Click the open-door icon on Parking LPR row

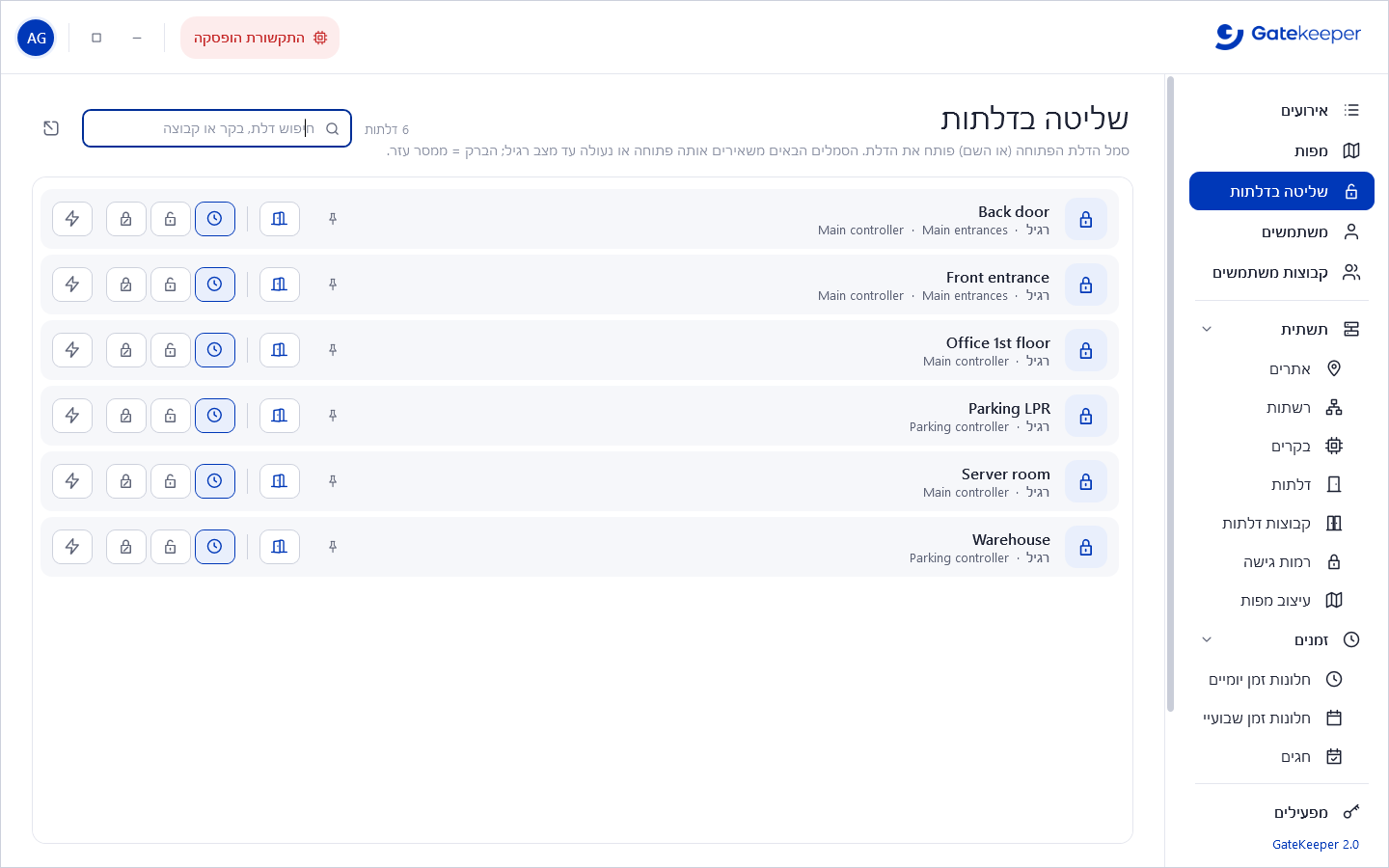click(280, 416)
